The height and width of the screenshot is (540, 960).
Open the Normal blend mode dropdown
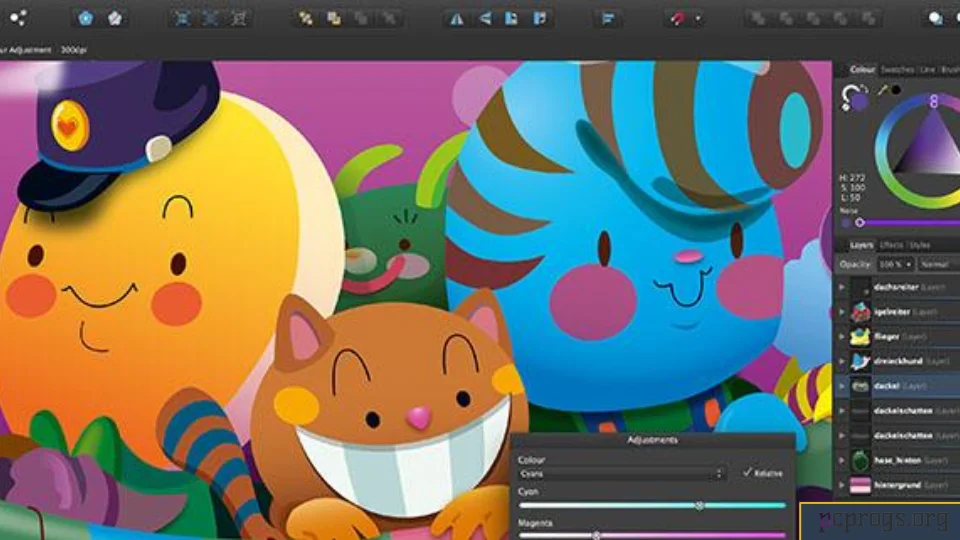[938, 264]
